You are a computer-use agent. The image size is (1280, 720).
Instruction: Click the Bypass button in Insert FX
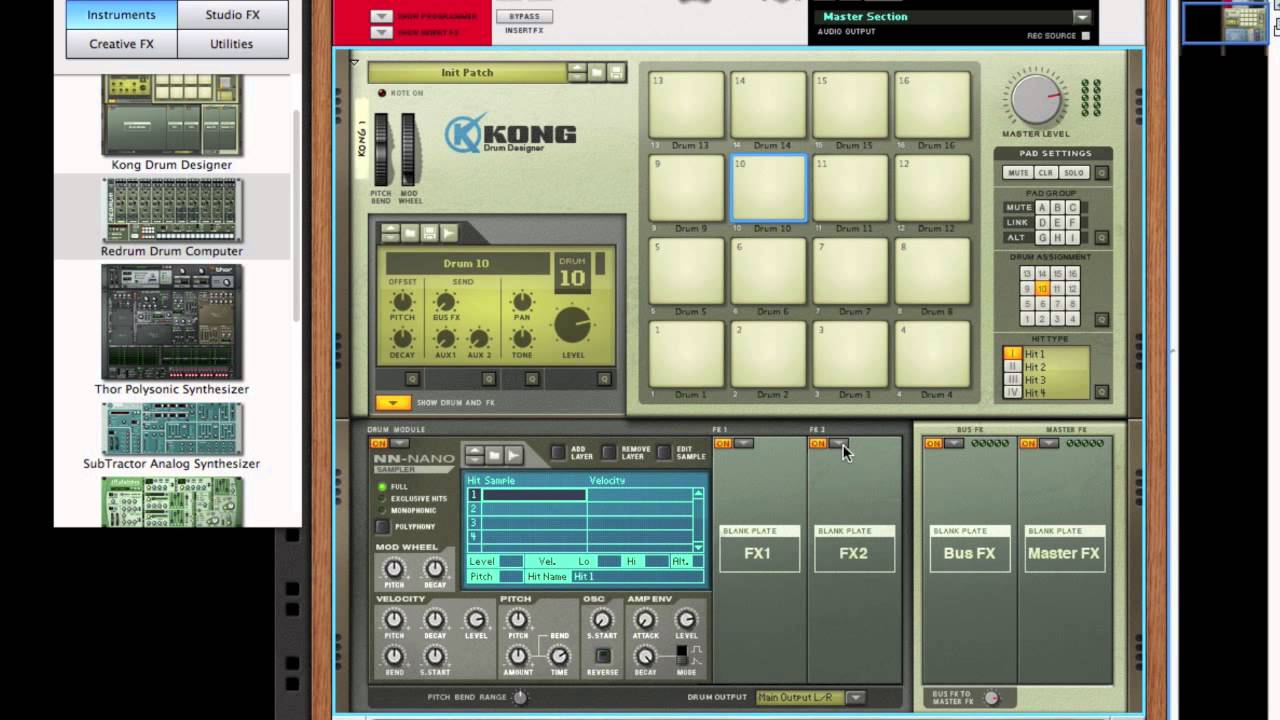click(524, 17)
